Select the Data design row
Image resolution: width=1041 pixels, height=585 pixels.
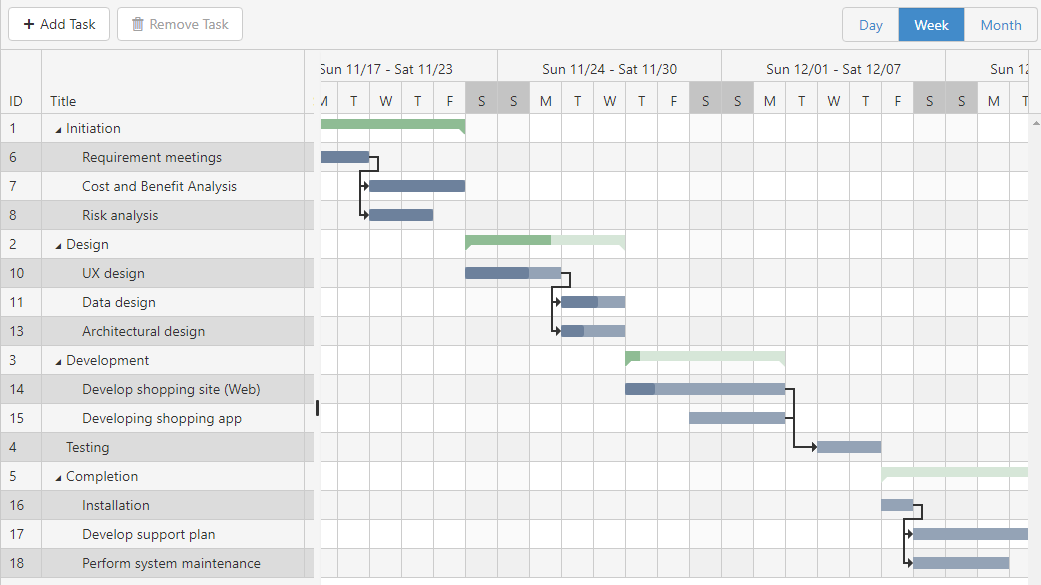(x=157, y=302)
